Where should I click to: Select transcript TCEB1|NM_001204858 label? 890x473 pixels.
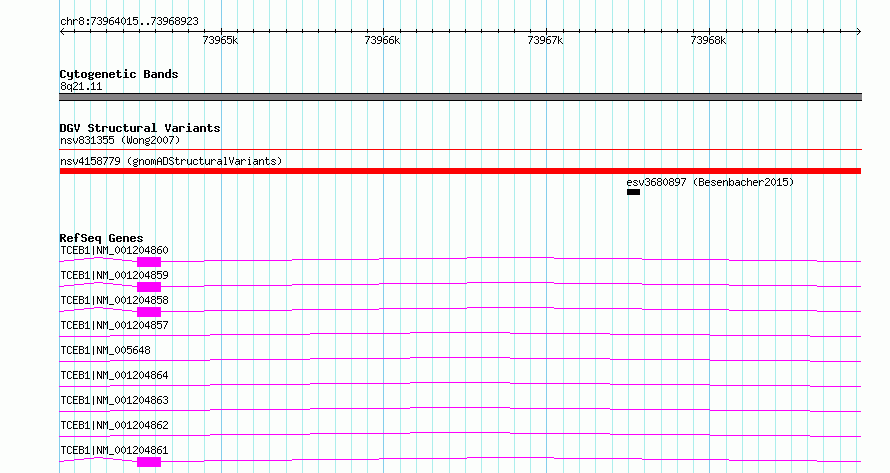(x=114, y=300)
